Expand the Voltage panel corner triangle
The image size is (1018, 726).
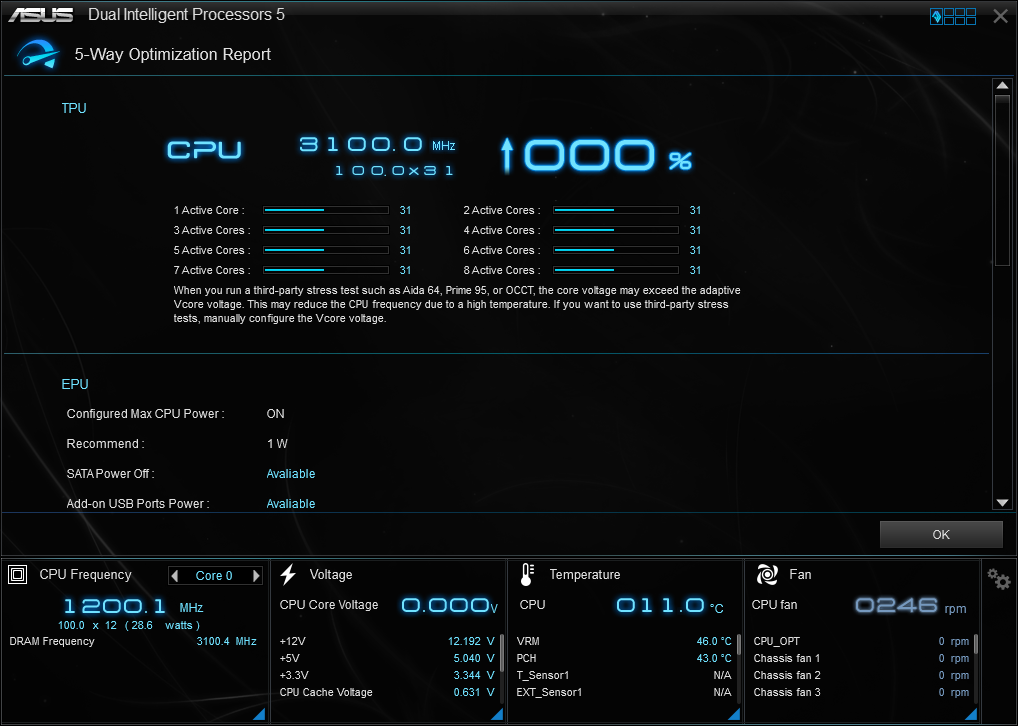tap(497, 714)
